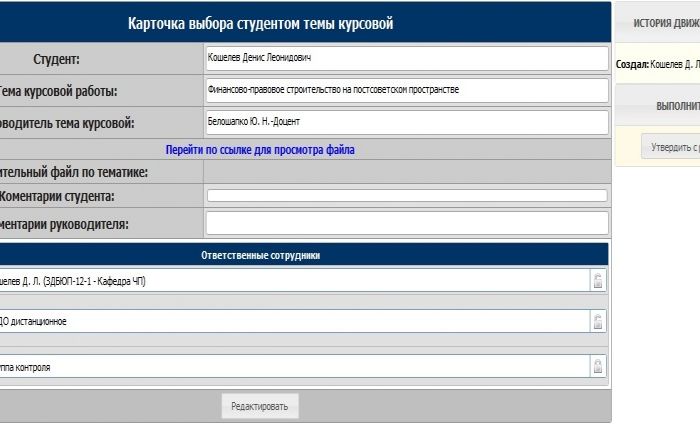Click the lock icon beside ДО дистанционное

pos(598,322)
